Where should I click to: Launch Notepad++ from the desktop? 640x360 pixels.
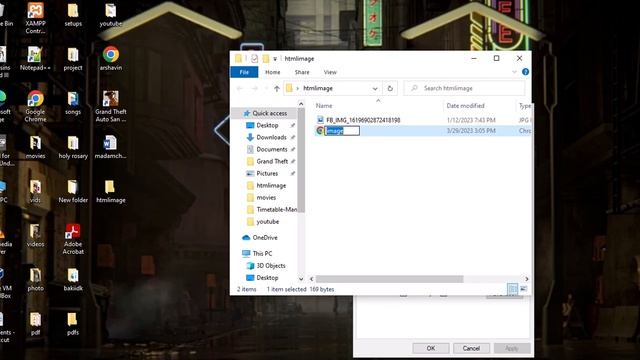click(x=35, y=59)
